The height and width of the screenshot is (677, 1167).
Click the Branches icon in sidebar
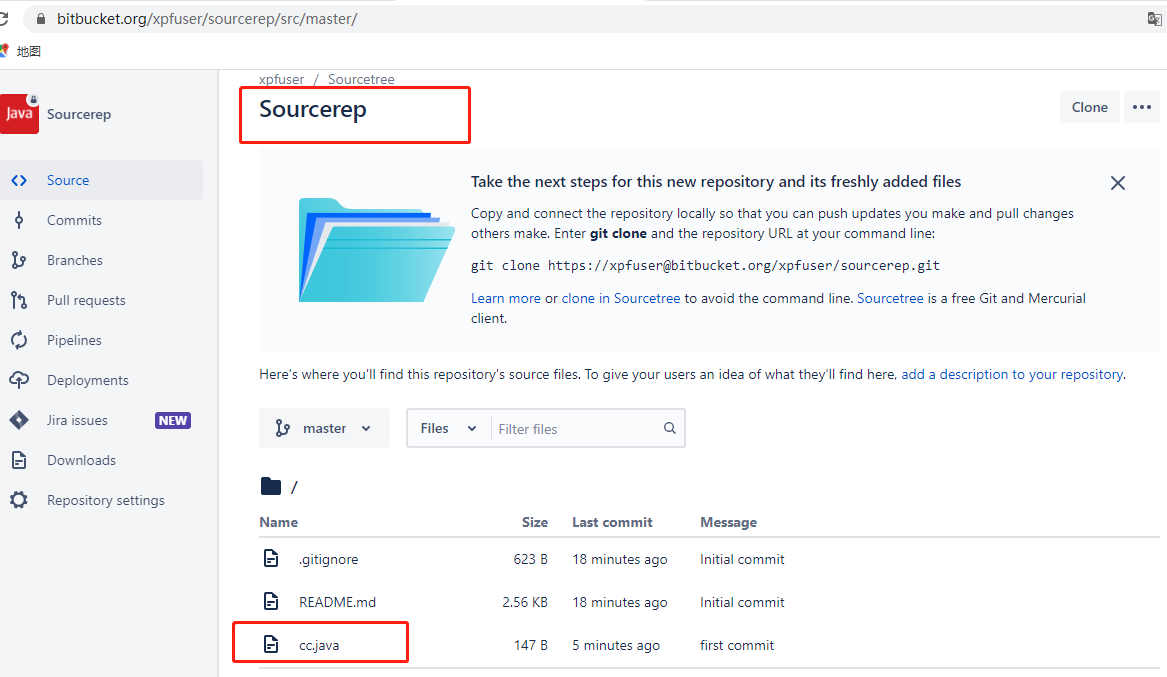[19, 260]
